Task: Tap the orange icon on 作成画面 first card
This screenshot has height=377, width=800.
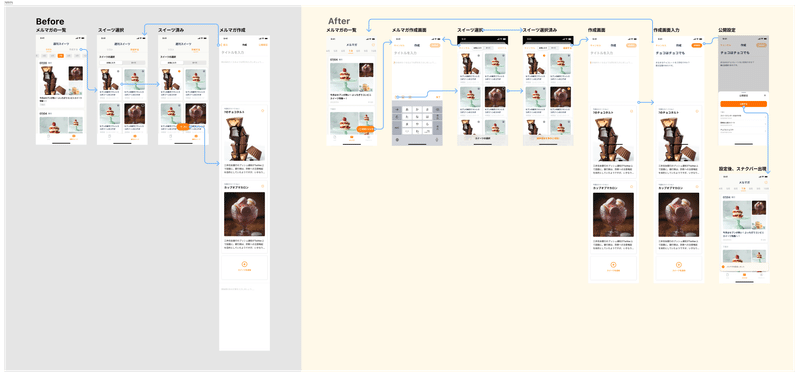Action: point(631,111)
